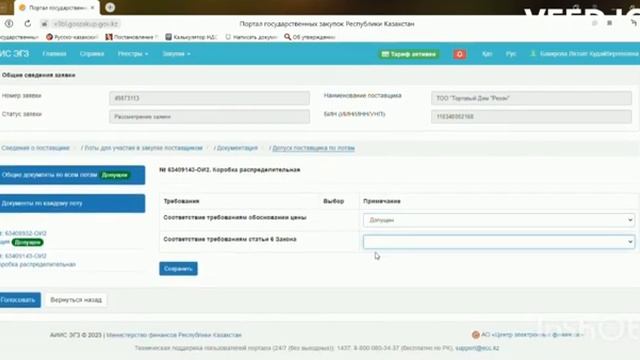Click the БИН field
The height and width of the screenshot is (360, 640).
coord(531,116)
